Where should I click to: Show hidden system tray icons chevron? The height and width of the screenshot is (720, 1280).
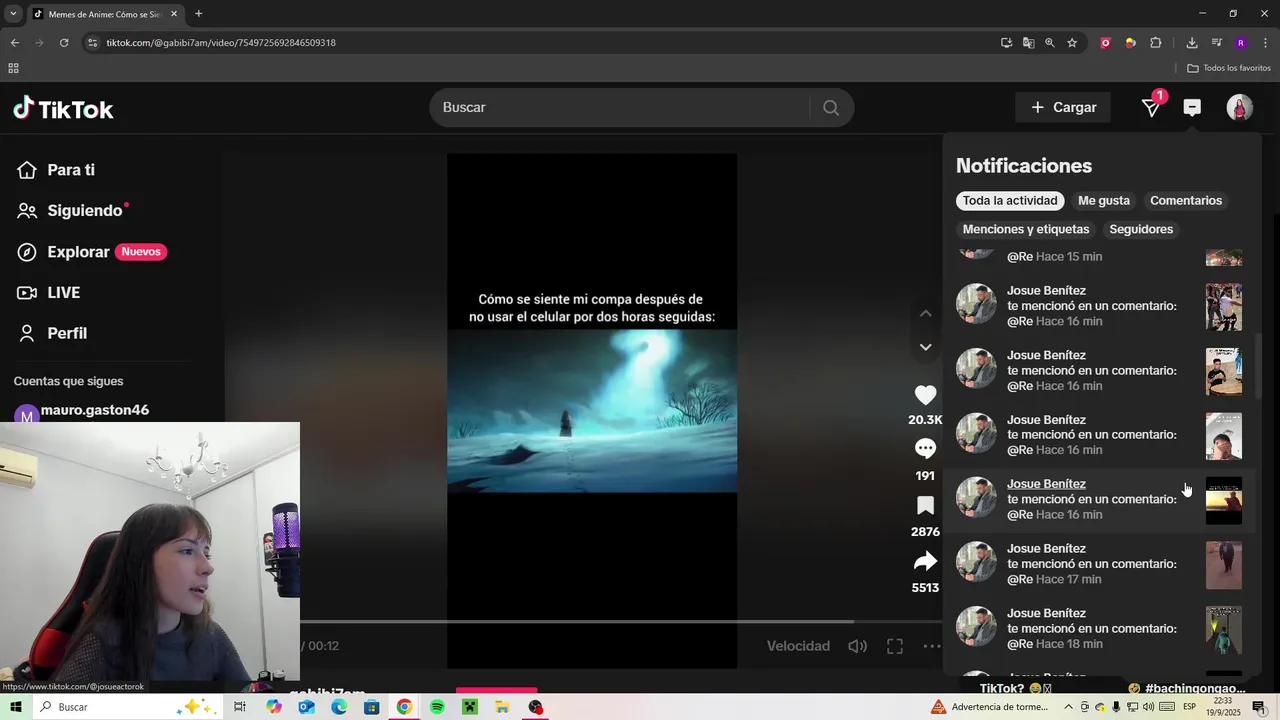tap(1069, 707)
